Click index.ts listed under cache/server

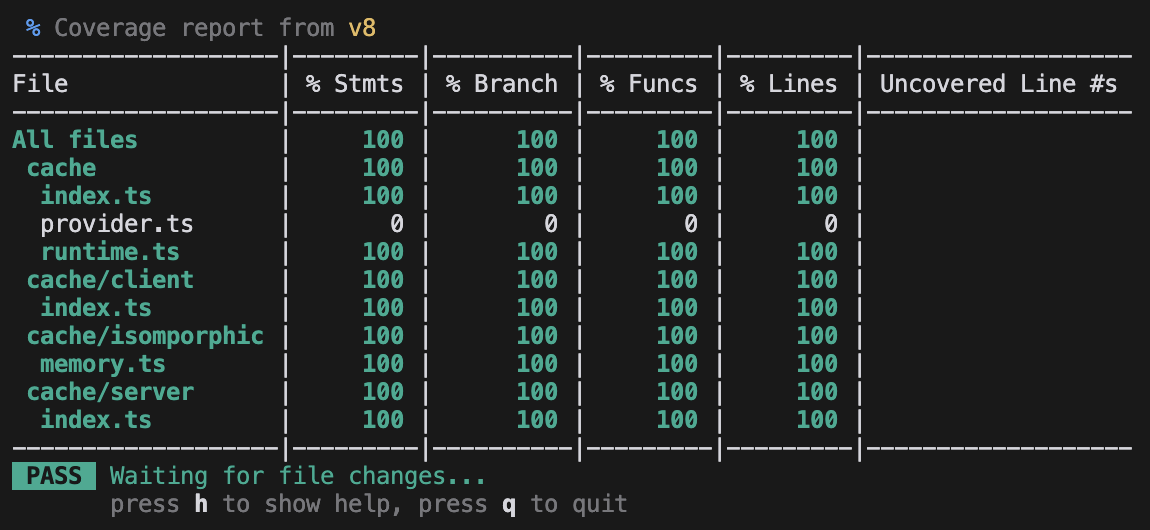point(96,420)
